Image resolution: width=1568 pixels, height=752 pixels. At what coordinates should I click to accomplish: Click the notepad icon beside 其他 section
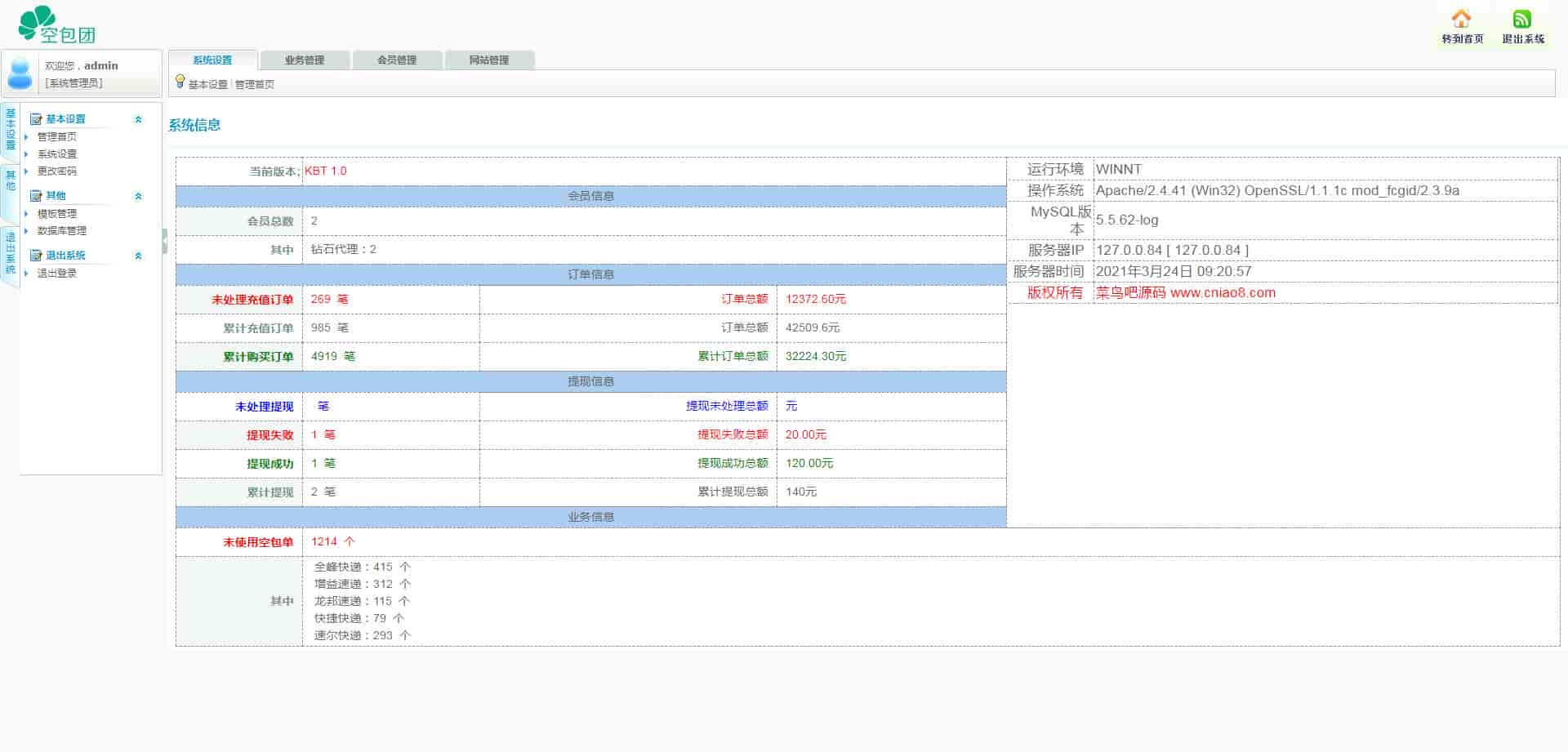[x=36, y=196]
